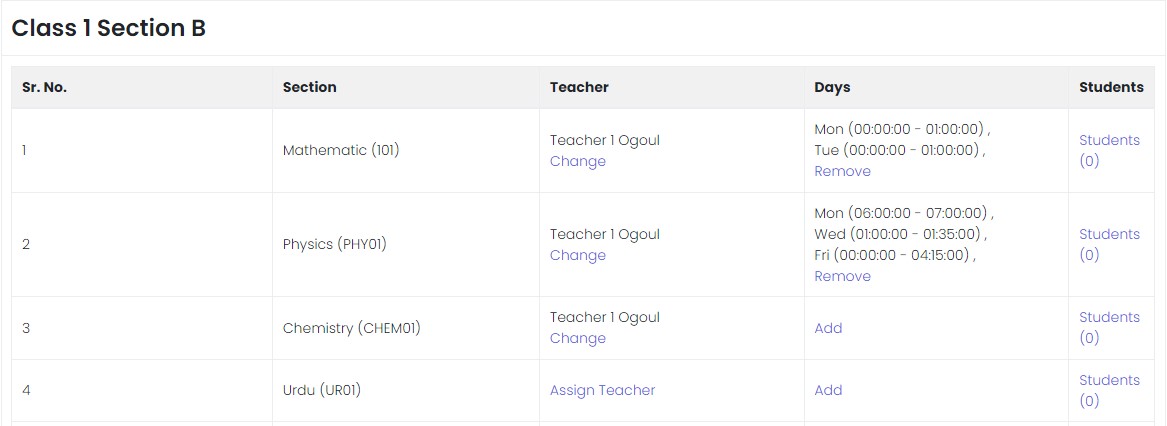Click the Students column header
This screenshot has height=426, width=1167.
1111,88
